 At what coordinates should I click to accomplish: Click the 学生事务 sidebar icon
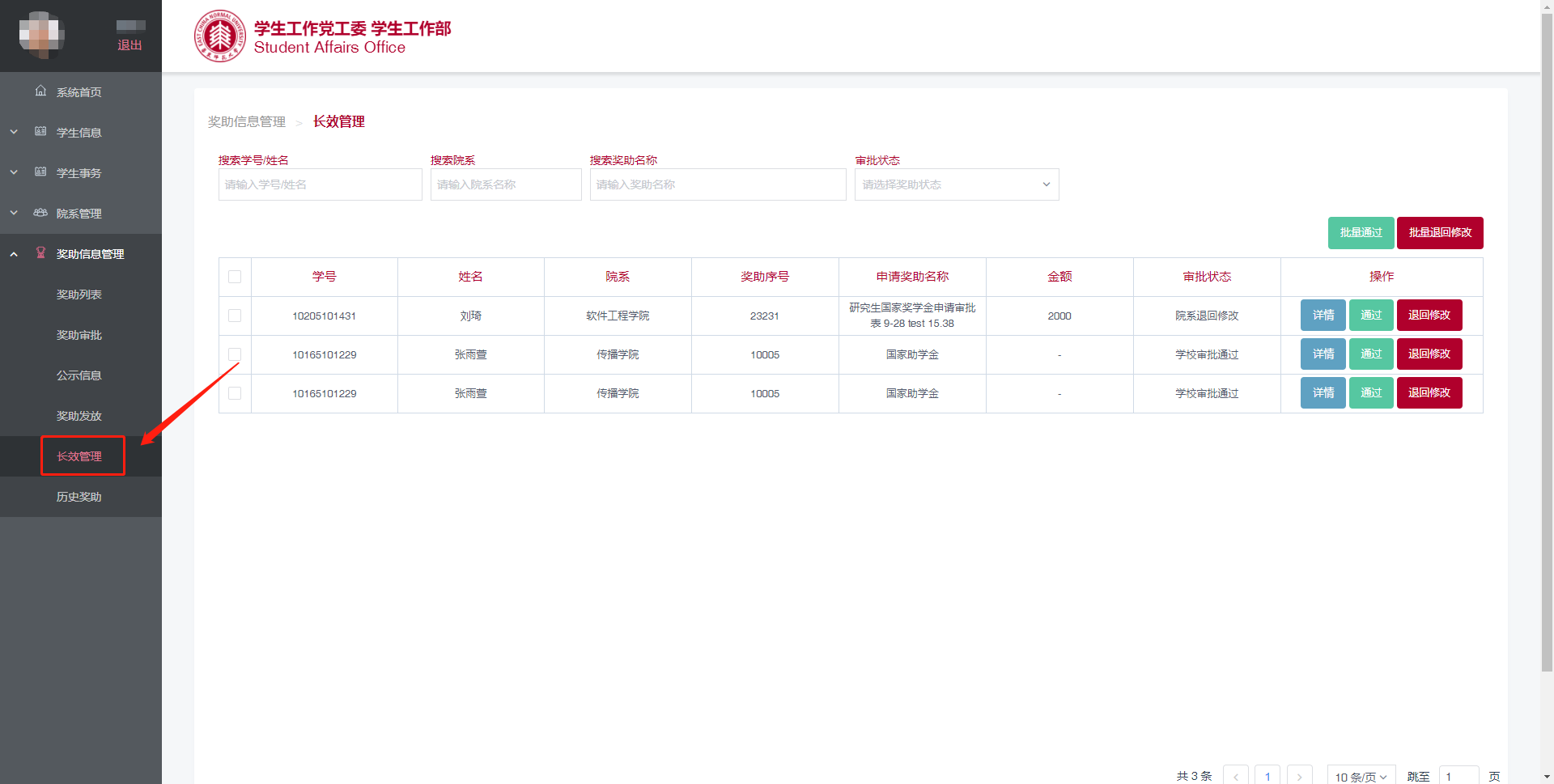point(40,172)
